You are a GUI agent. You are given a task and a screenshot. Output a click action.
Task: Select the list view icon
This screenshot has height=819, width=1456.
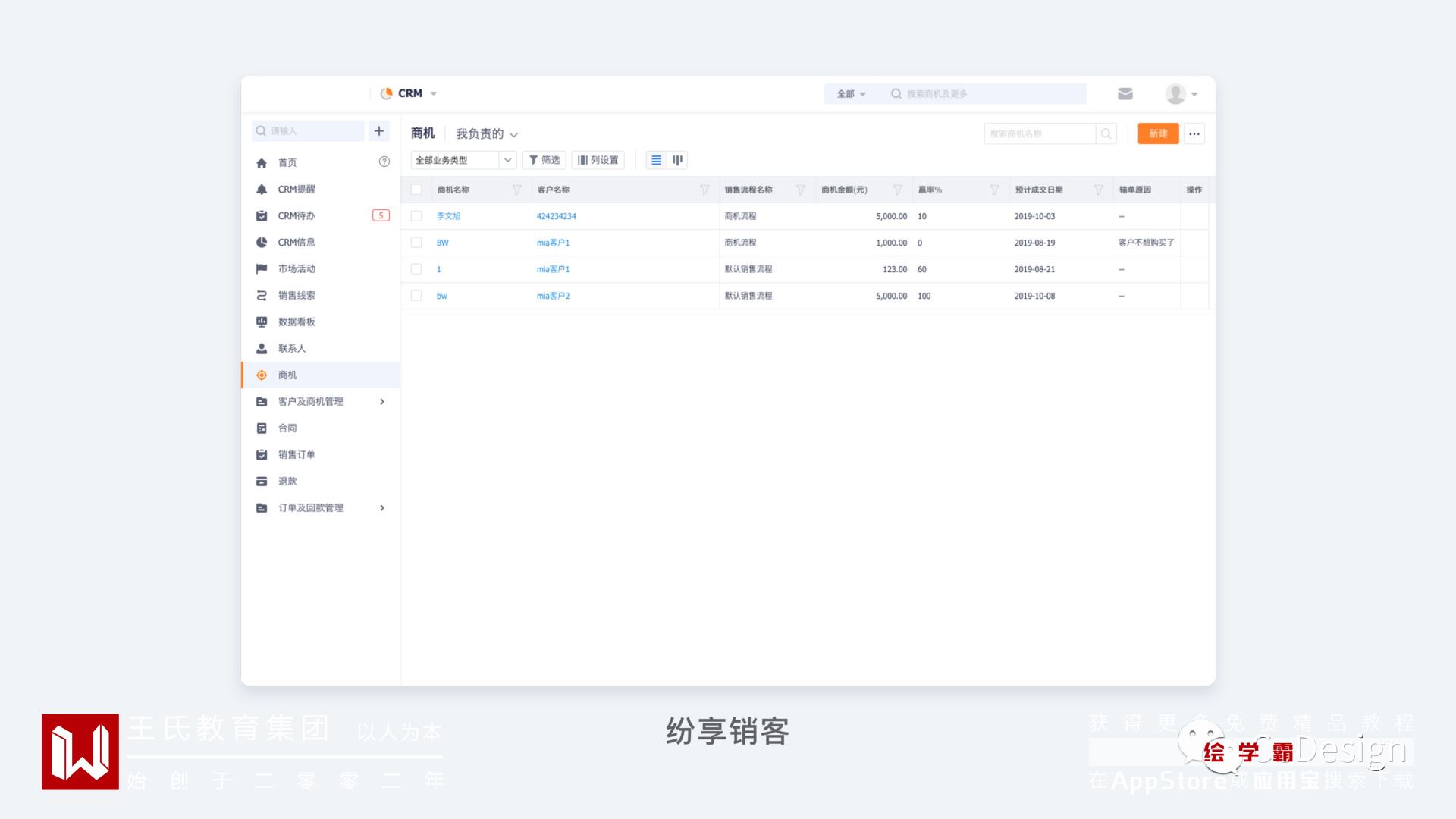coord(656,160)
